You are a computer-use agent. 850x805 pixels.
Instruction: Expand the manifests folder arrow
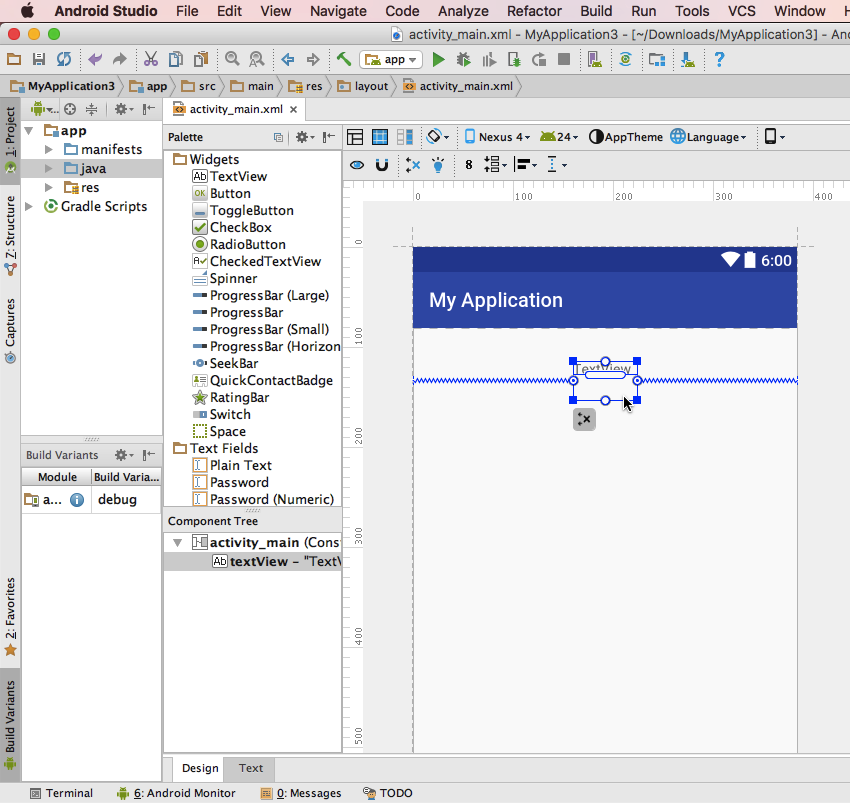(x=49, y=149)
